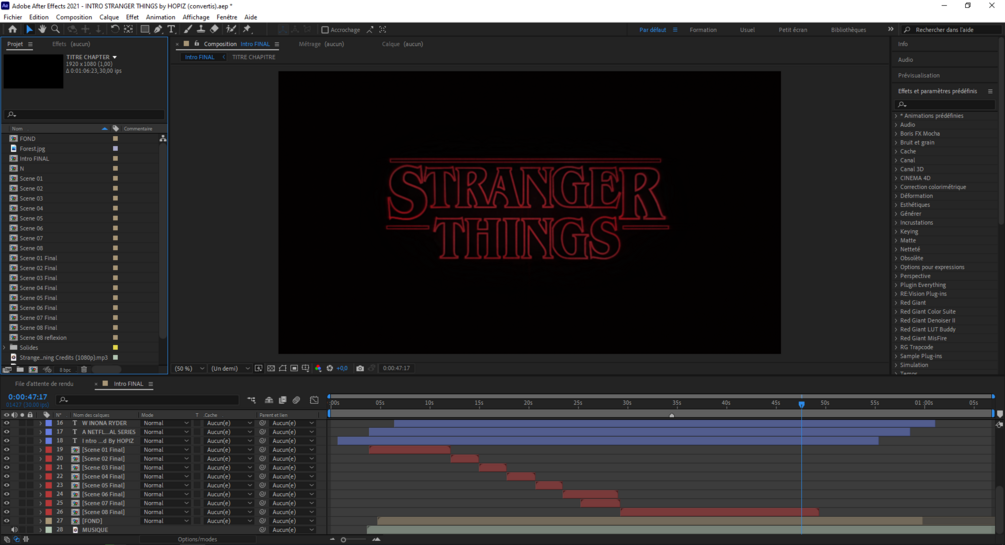This screenshot has width=1005, height=545.
Task: Enable the Accrochage snapping checkbox
Action: point(325,29)
